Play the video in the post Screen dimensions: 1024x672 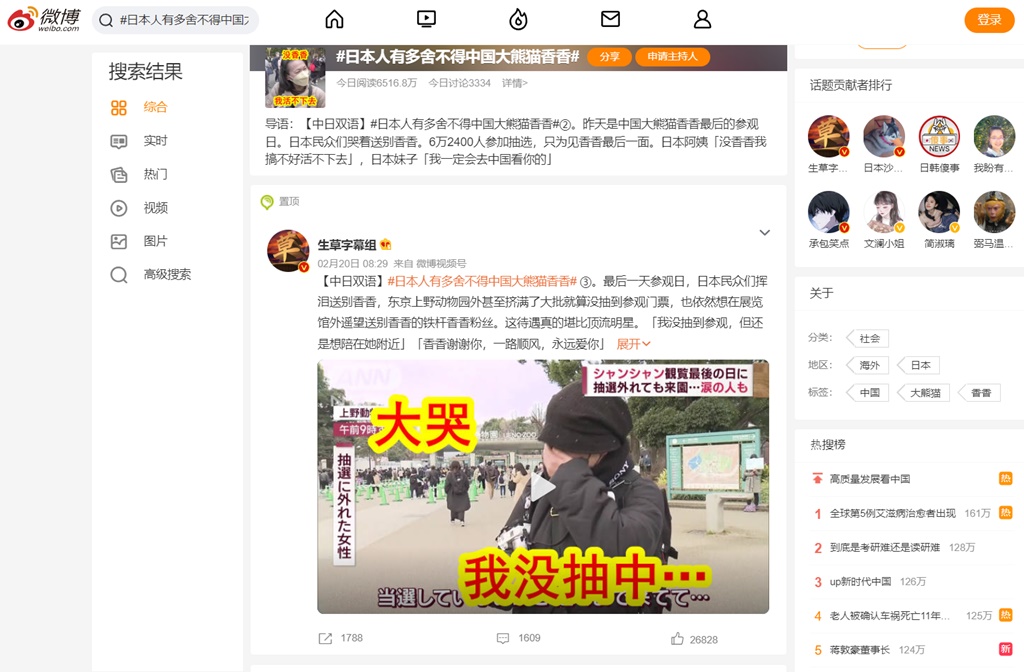click(x=542, y=487)
